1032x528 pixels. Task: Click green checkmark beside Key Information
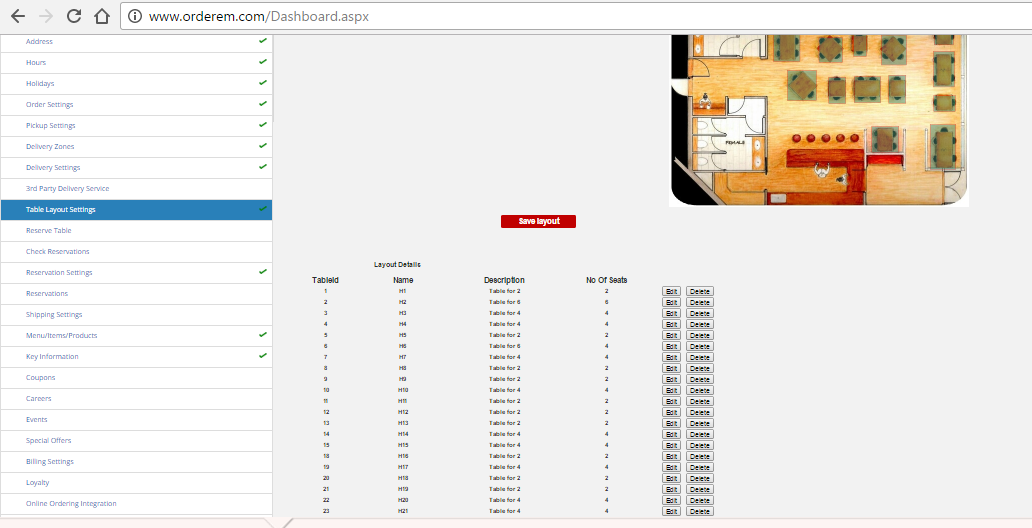click(x=262, y=355)
